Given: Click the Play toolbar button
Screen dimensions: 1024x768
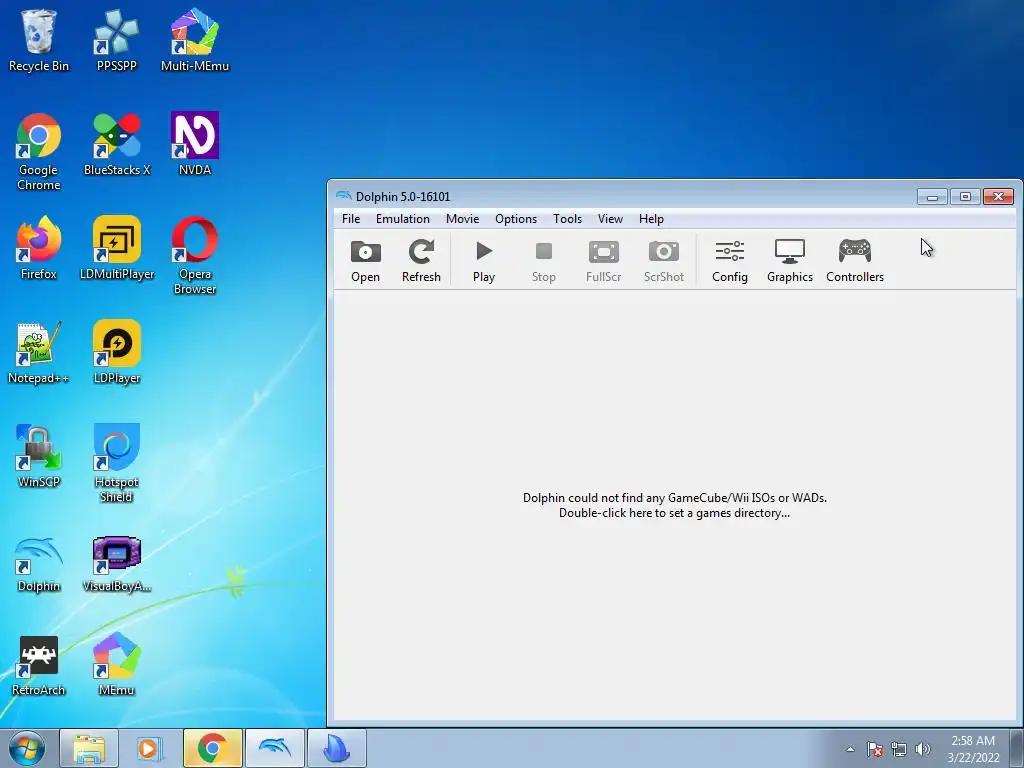Looking at the screenshot, I should [x=484, y=261].
